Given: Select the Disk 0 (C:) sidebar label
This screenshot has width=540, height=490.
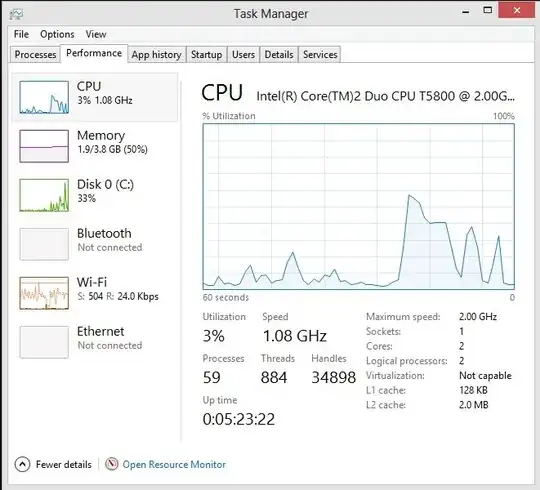Looking at the screenshot, I should pyautogui.click(x=105, y=184).
